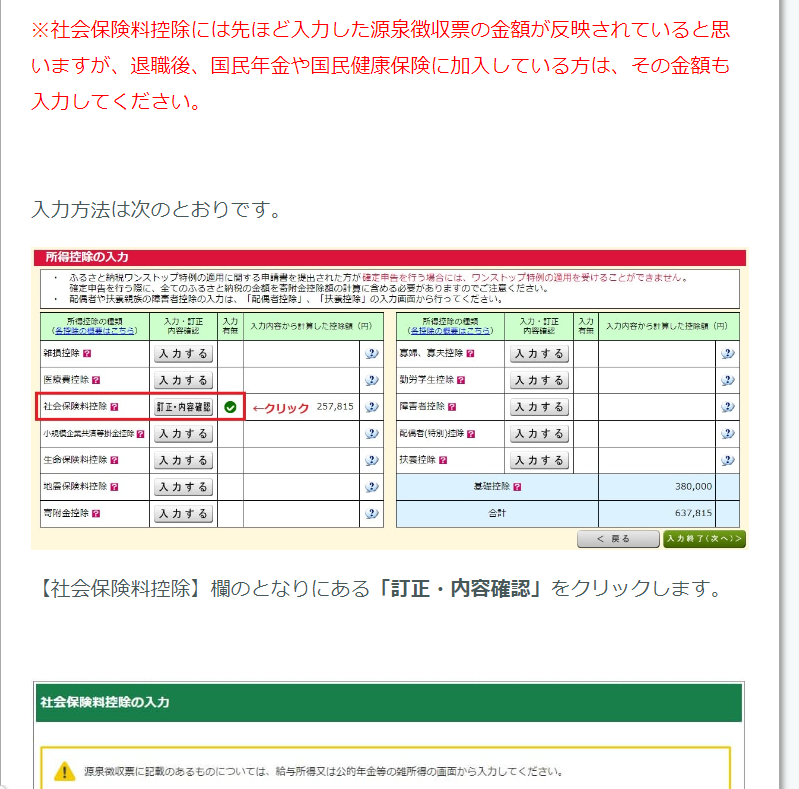Click the help icon next to 寄附金控除
This screenshot has width=799, height=789.
click(96, 513)
